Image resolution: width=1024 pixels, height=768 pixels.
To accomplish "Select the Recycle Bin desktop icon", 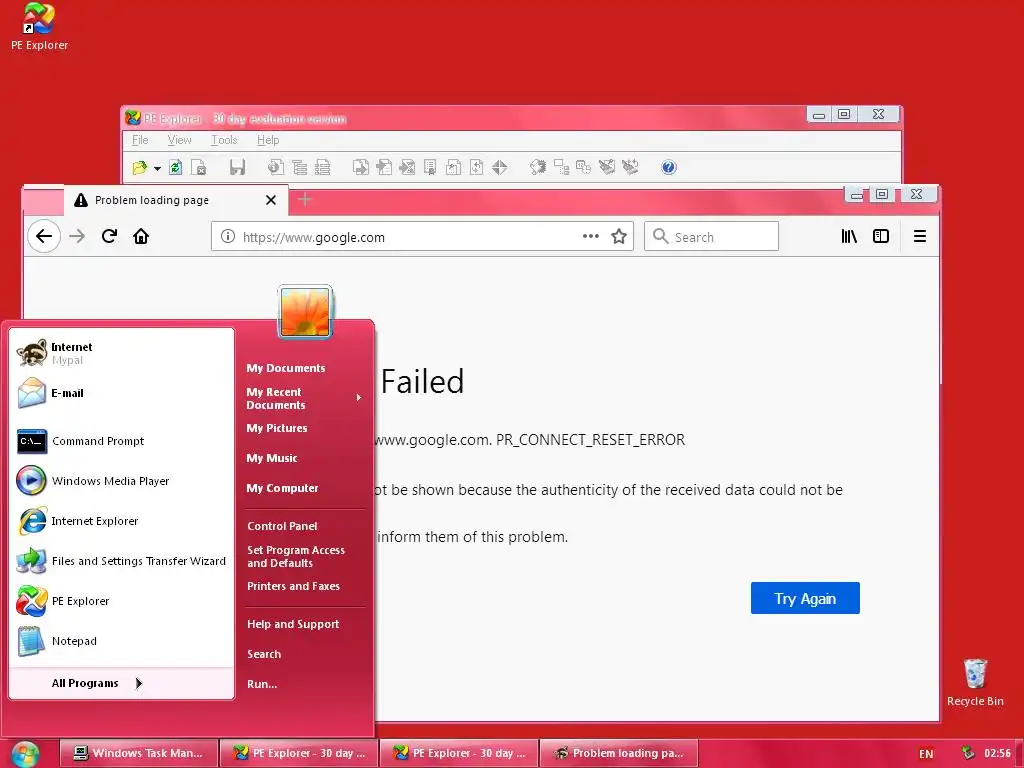I will 975,682.
